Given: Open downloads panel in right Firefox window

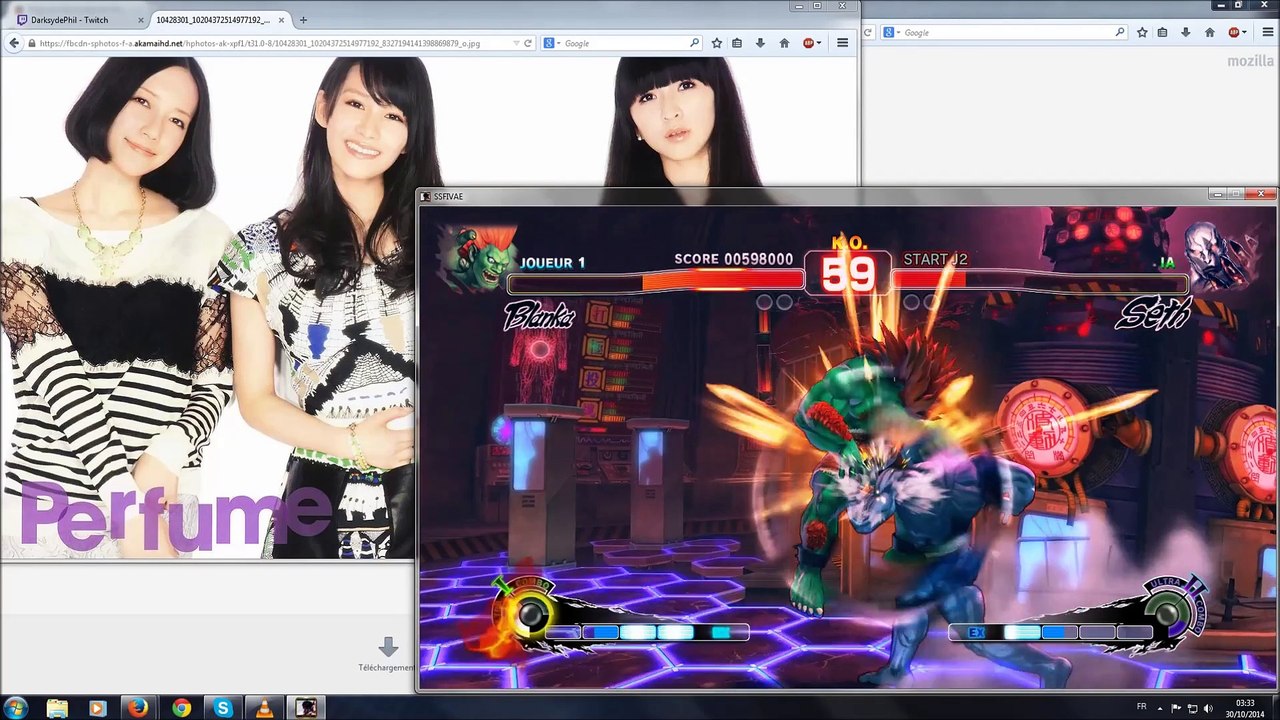Looking at the screenshot, I should pos(1186,32).
